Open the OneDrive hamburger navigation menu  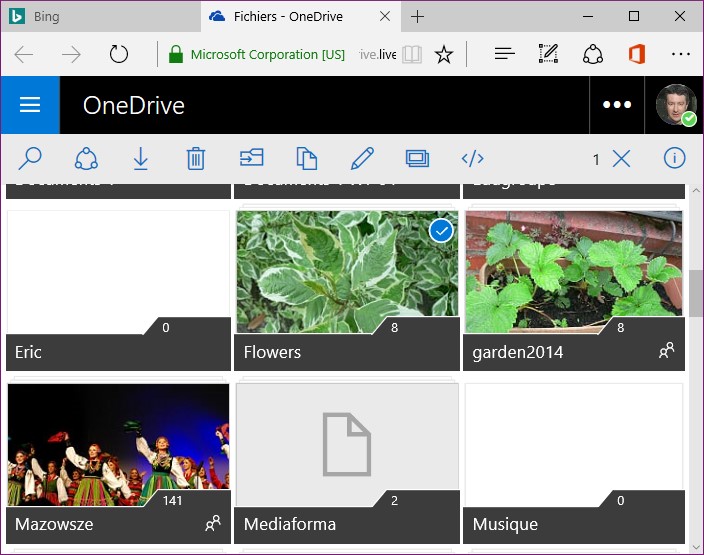(x=30, y=105)
